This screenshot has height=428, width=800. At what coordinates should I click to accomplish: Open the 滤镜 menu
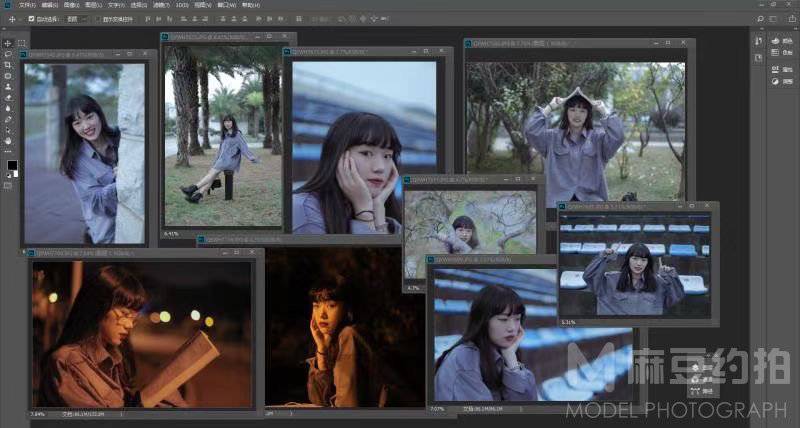[x=161, y=5]
